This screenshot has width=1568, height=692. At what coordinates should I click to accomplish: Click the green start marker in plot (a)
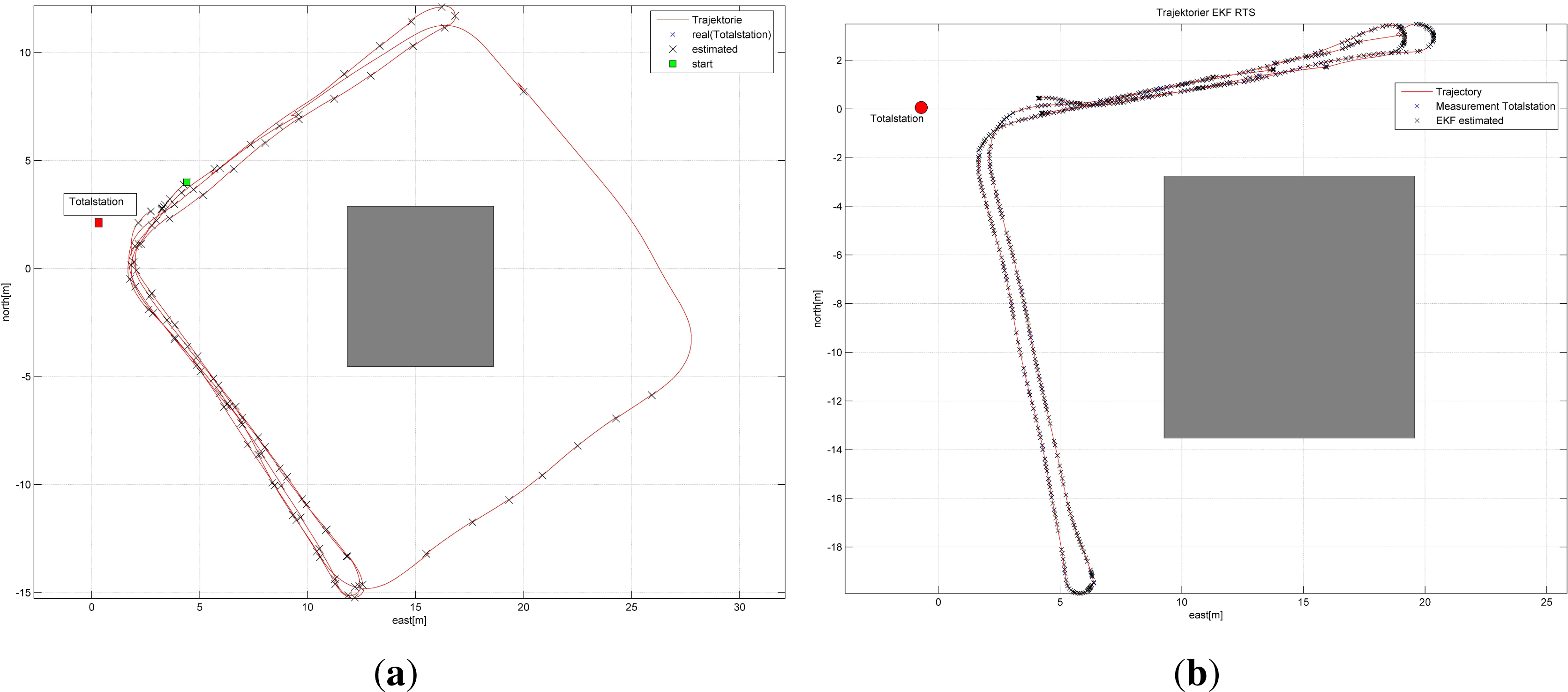pos(187,182)
